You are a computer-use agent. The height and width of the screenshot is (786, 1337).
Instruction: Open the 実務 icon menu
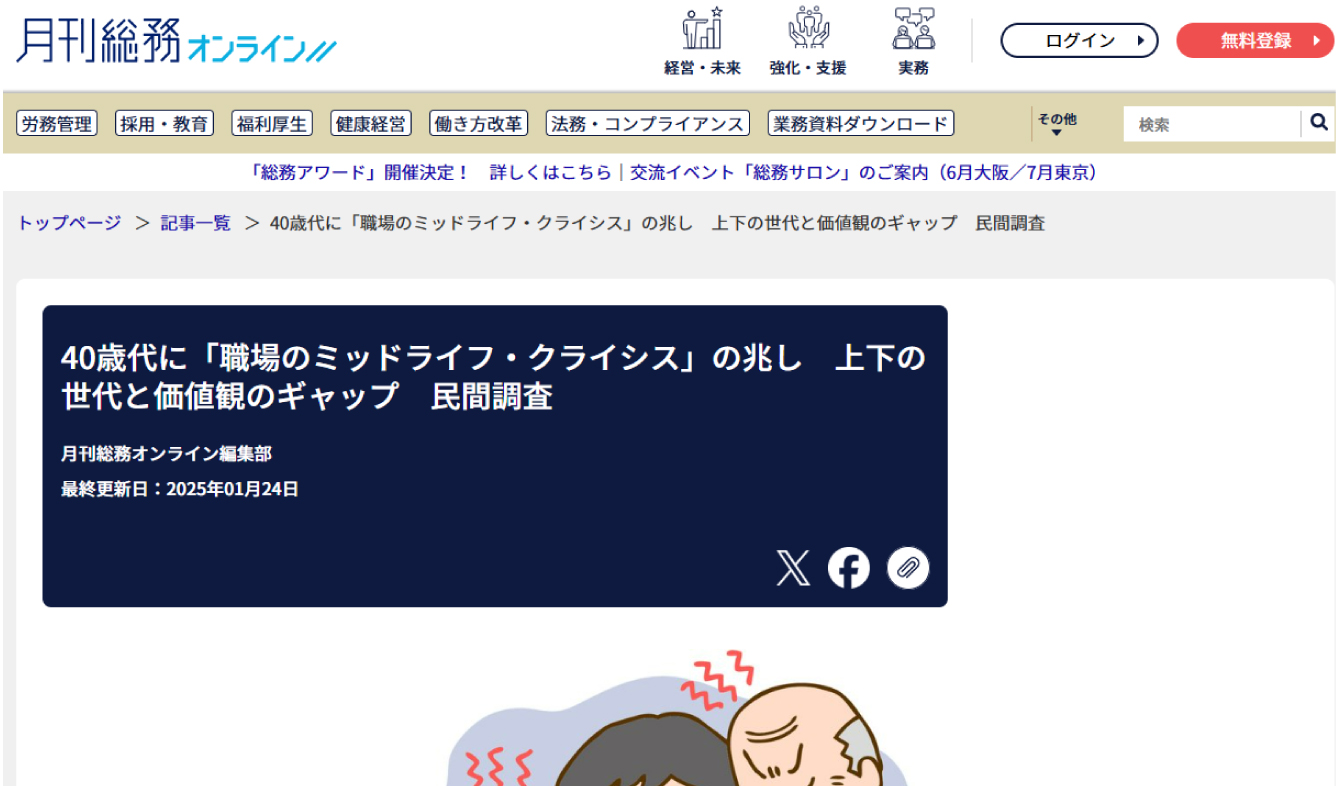pos(913,42)
